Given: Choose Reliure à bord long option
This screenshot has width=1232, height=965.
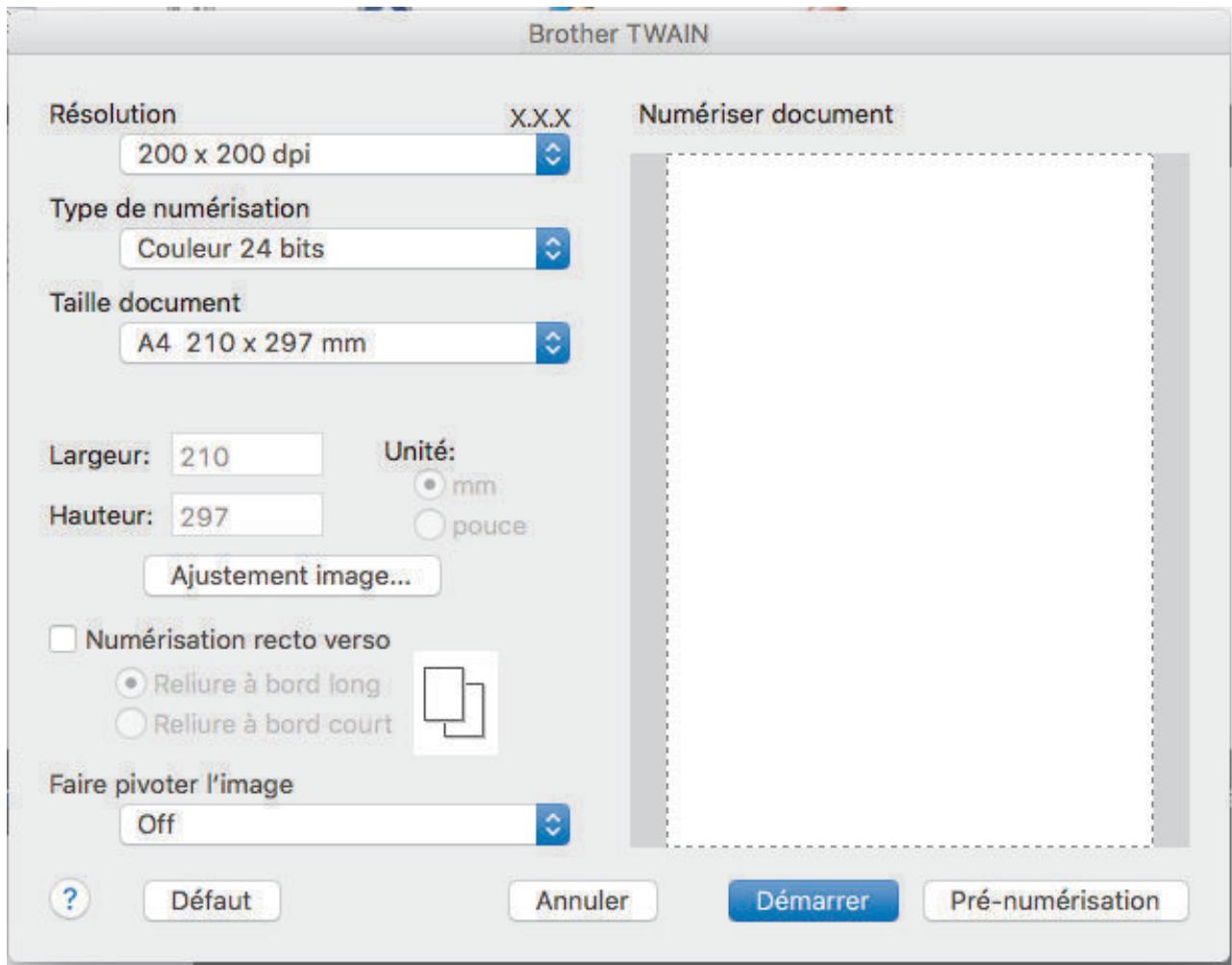Looking at the screenshot, I should (130, 684).
